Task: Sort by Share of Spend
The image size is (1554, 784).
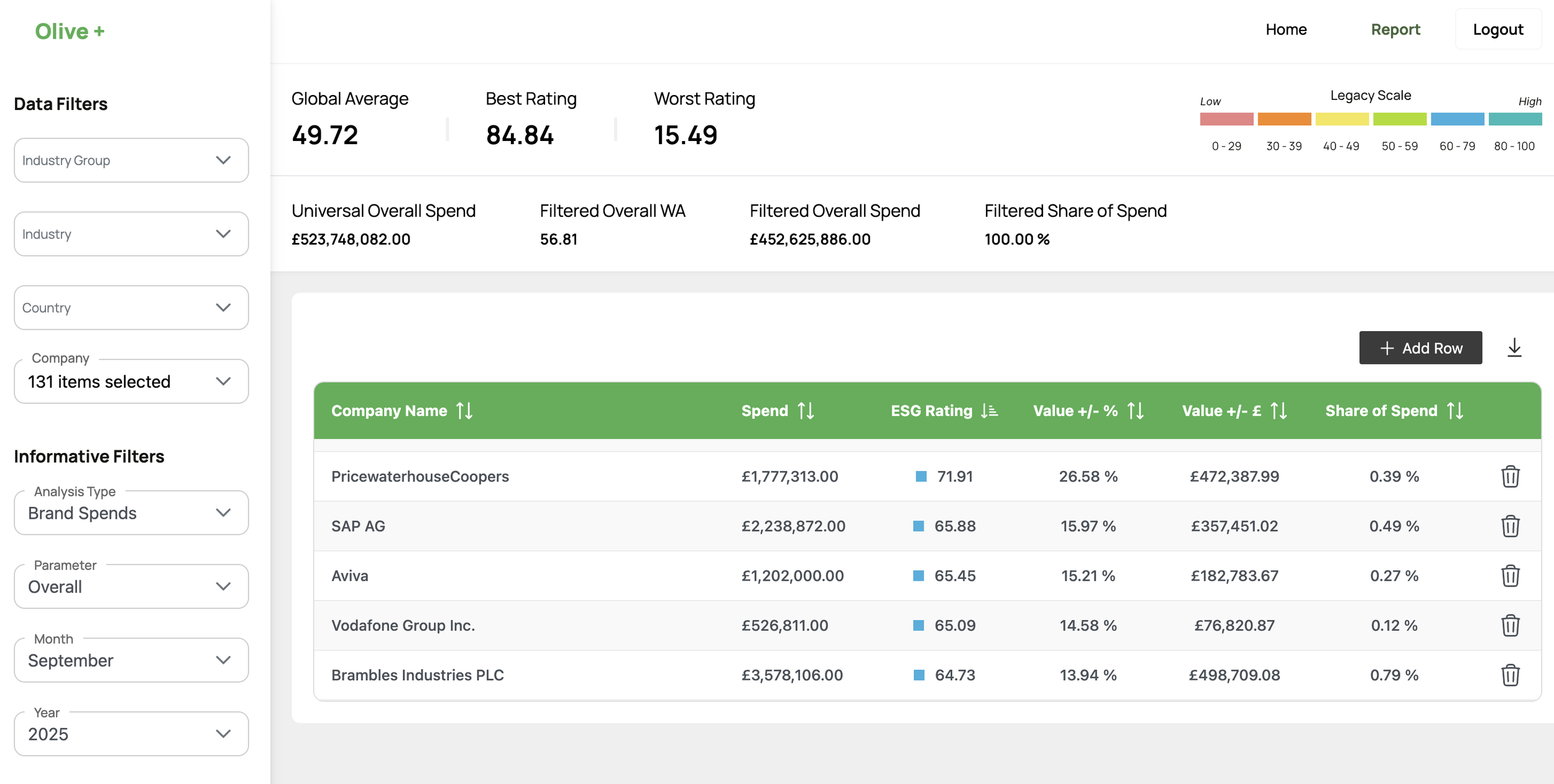Action: click(1455, 411)
